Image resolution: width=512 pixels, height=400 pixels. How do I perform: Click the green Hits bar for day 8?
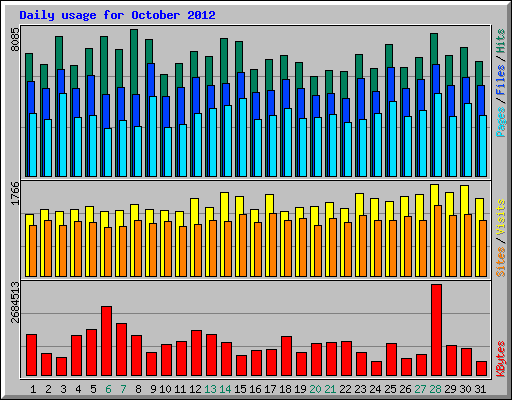click(x=134, y=62)
